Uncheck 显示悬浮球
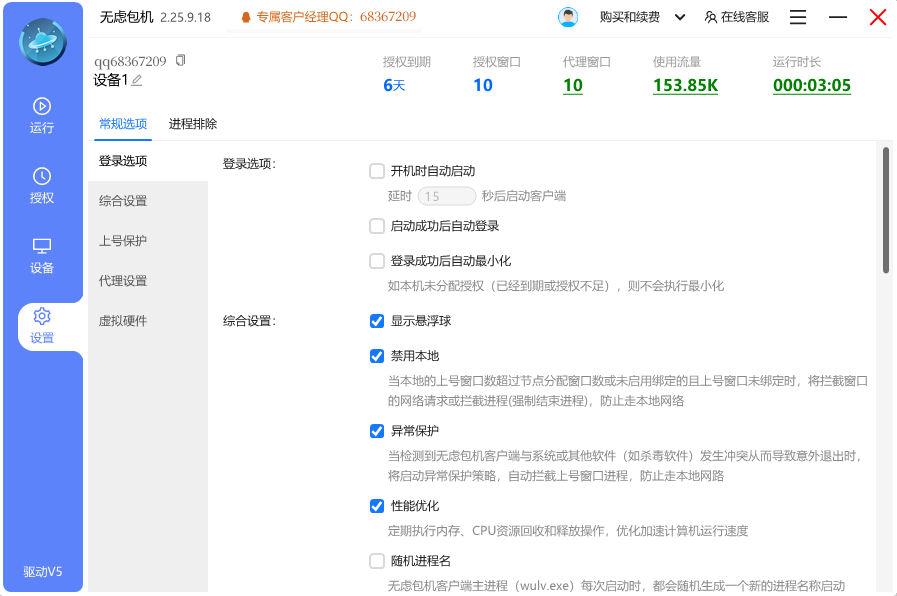The width and height of the screenshot is (897, 596). [x=377, y=320]
